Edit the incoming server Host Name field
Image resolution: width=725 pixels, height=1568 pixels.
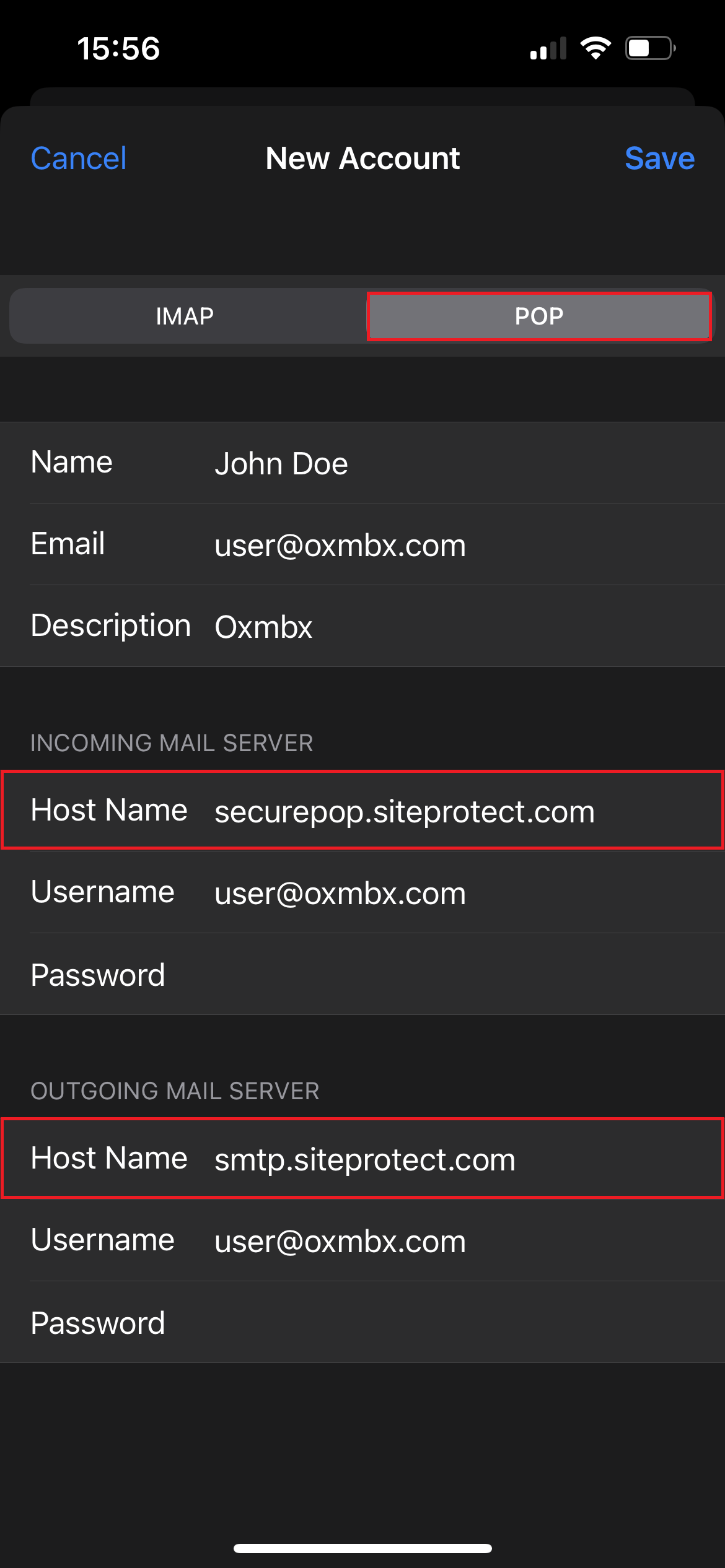434,811
